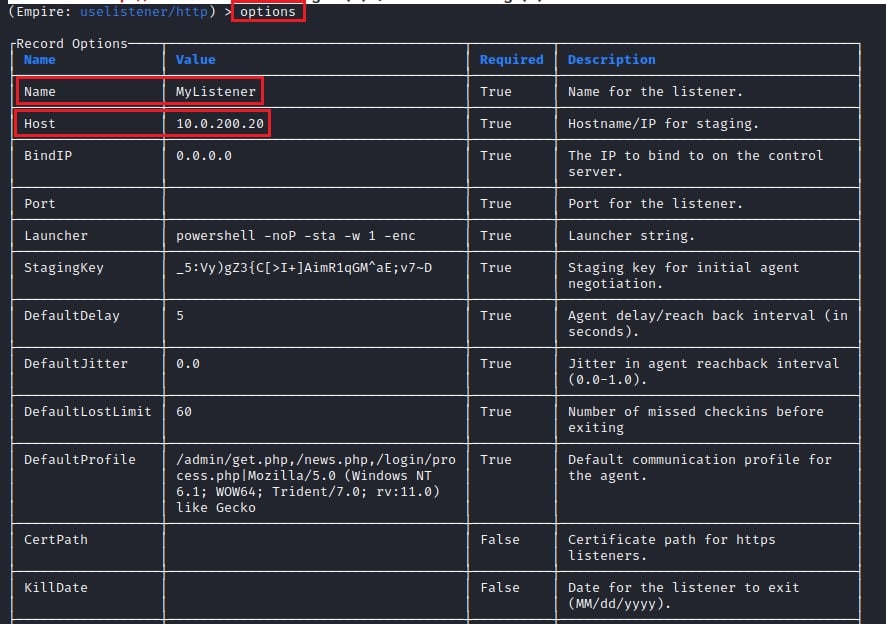This screenshot has width=886, height=624.
Task: Click 'False' in the KillDate row
Action: 500,588
